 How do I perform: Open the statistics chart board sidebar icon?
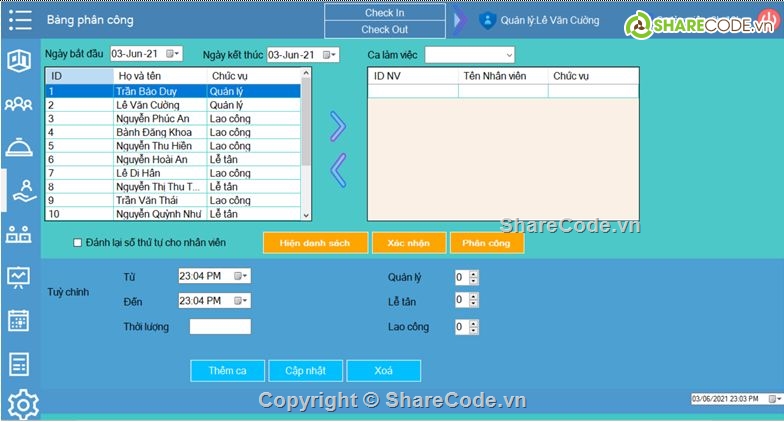click(x=18, y=278)
